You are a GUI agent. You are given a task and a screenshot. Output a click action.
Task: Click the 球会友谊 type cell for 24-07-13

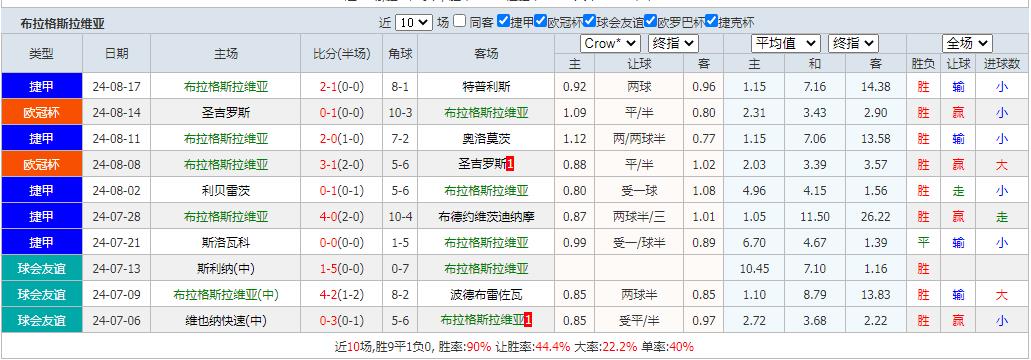click(x=41, y=268)
